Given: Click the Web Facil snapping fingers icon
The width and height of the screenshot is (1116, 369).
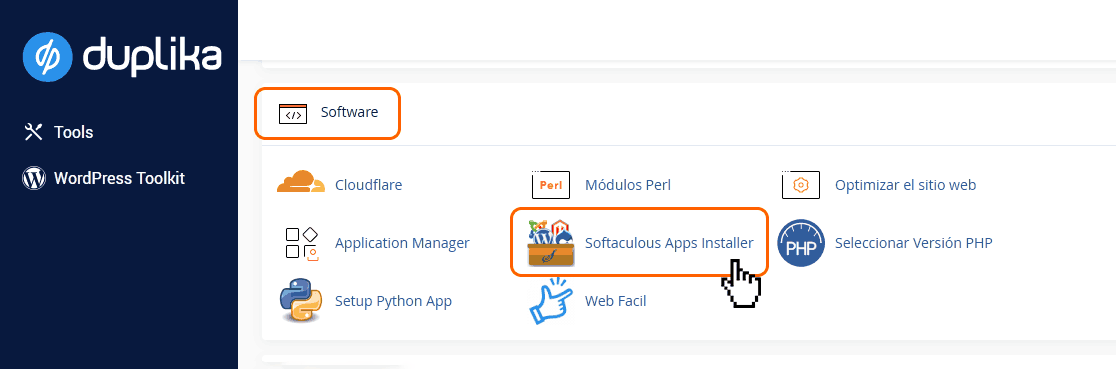Looking at the screenshot, I should (552, 301).
